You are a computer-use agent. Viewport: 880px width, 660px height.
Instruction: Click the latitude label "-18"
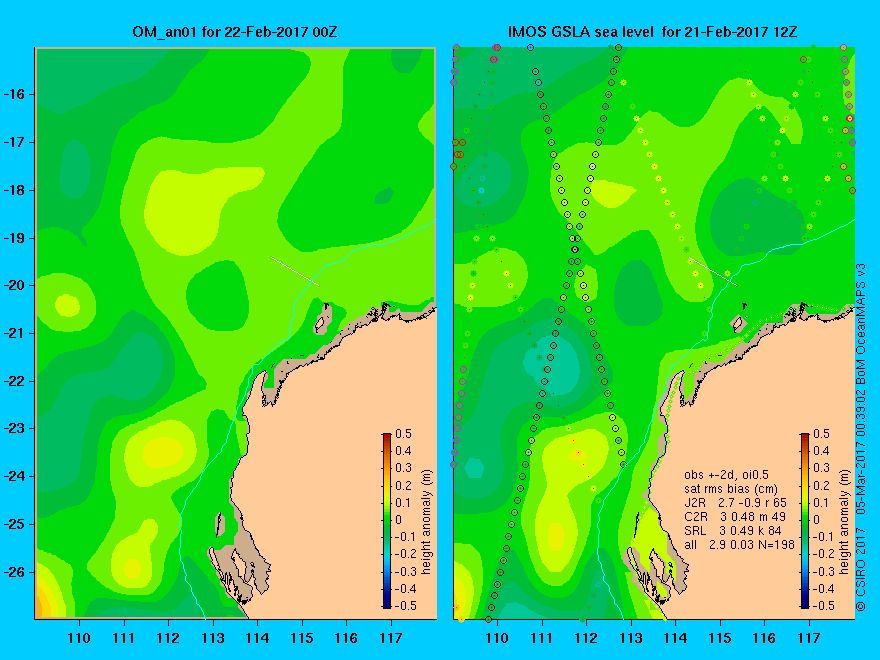tap(15, 190)
